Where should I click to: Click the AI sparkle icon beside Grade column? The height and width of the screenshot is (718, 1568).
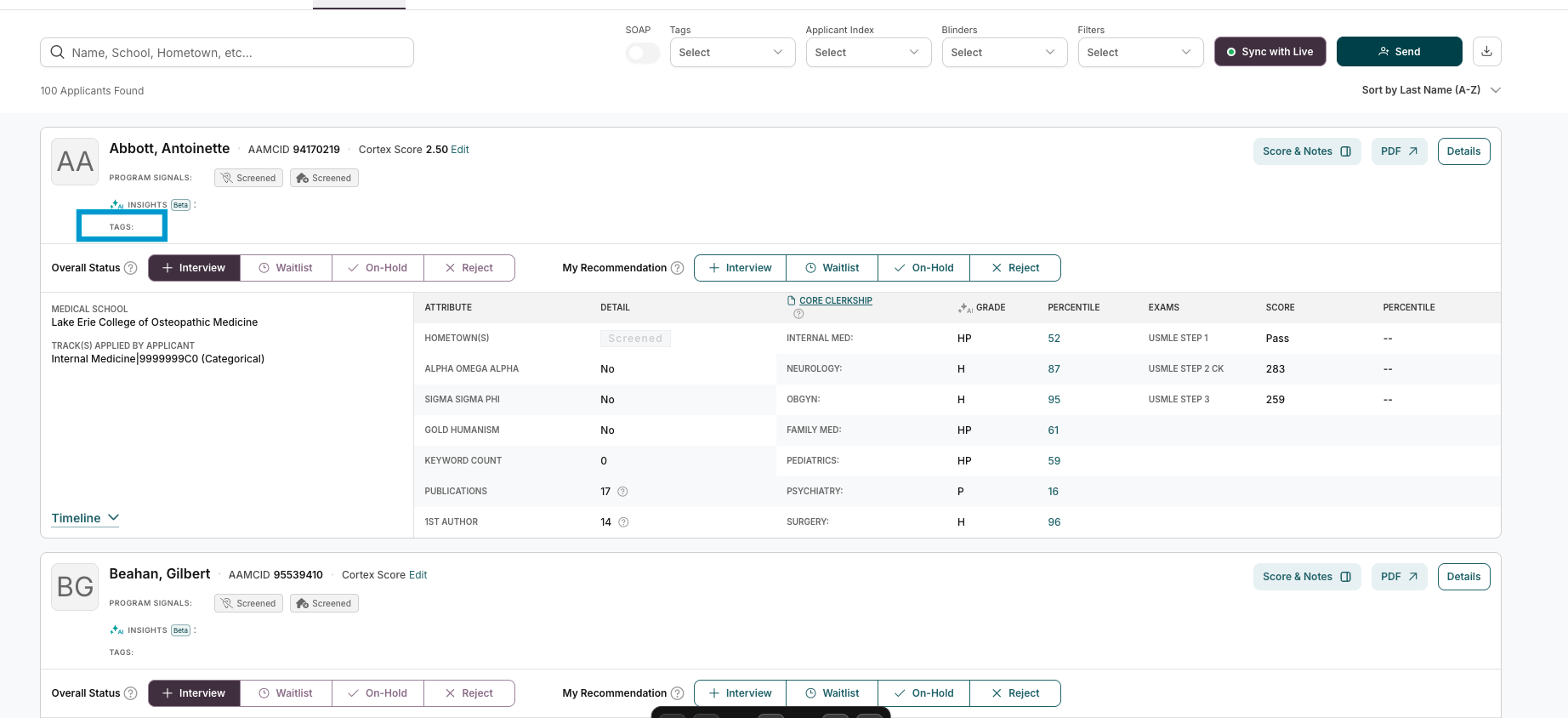pos(965,308)
